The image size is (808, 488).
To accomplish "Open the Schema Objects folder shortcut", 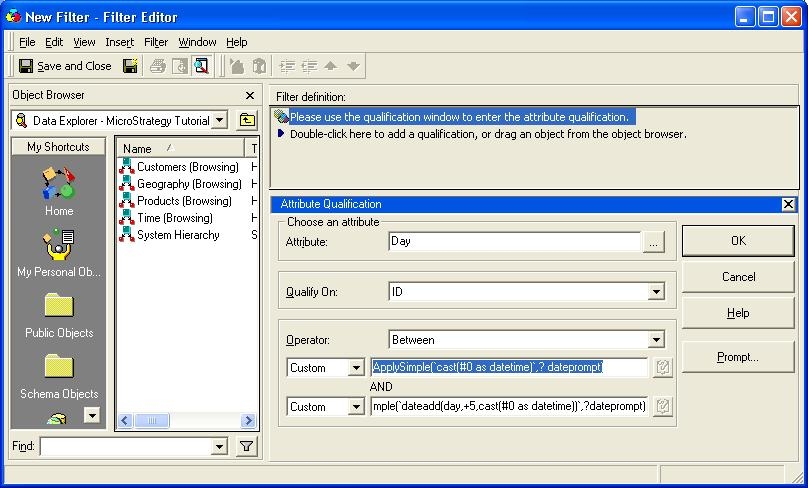I will pos(59,376).
